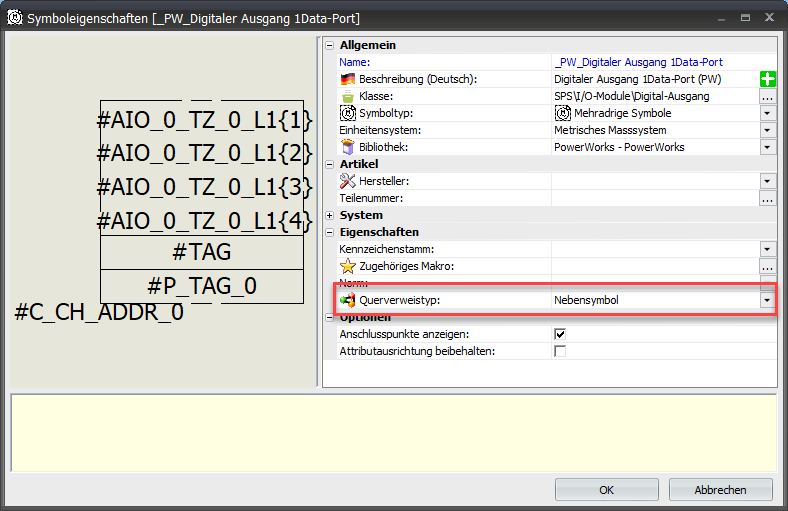Click the Symboltyp icon in the label column

[x=348, y=113]
